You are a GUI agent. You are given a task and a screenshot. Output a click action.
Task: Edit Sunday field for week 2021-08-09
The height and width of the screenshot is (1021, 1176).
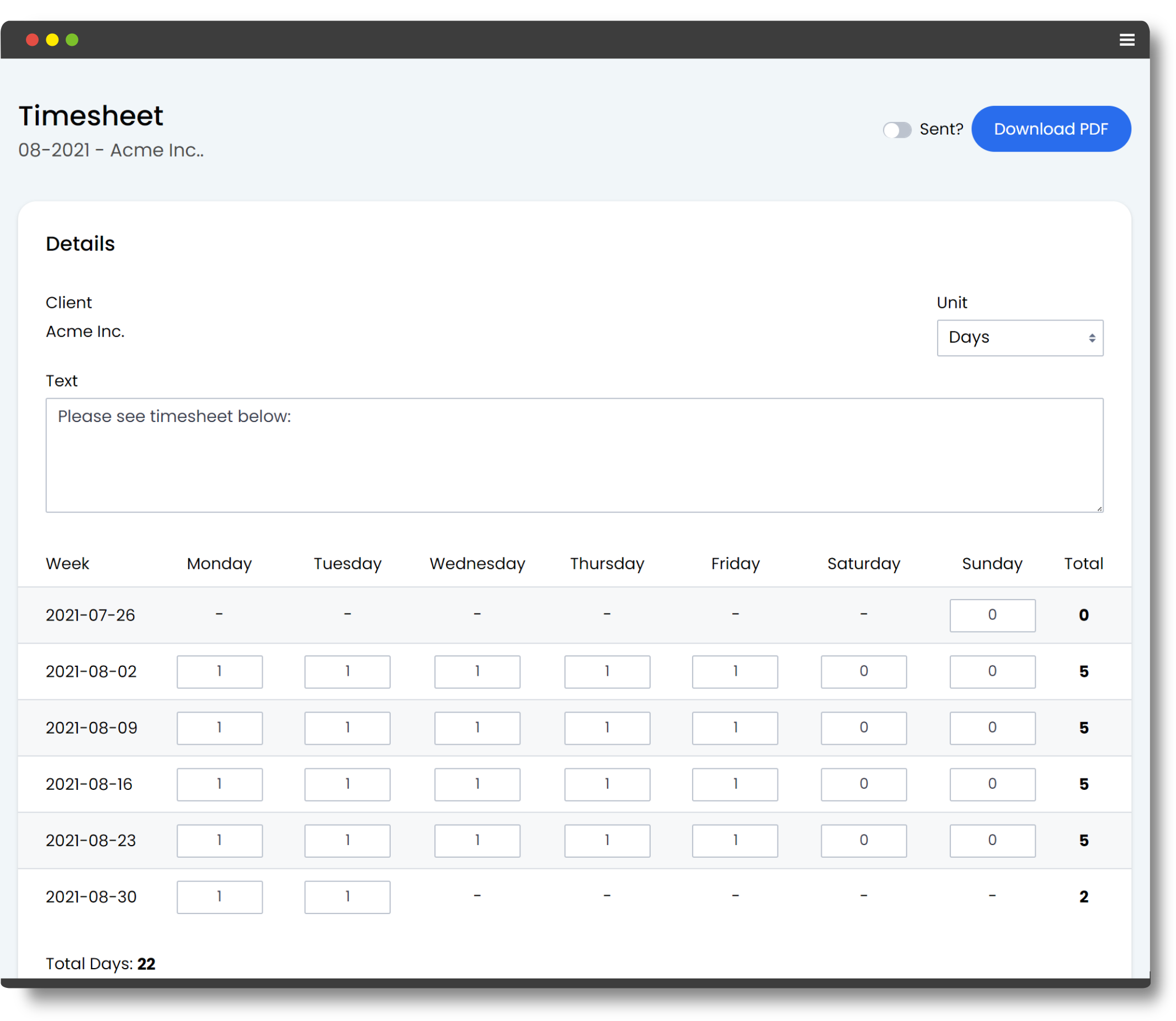tap(992, 728)
